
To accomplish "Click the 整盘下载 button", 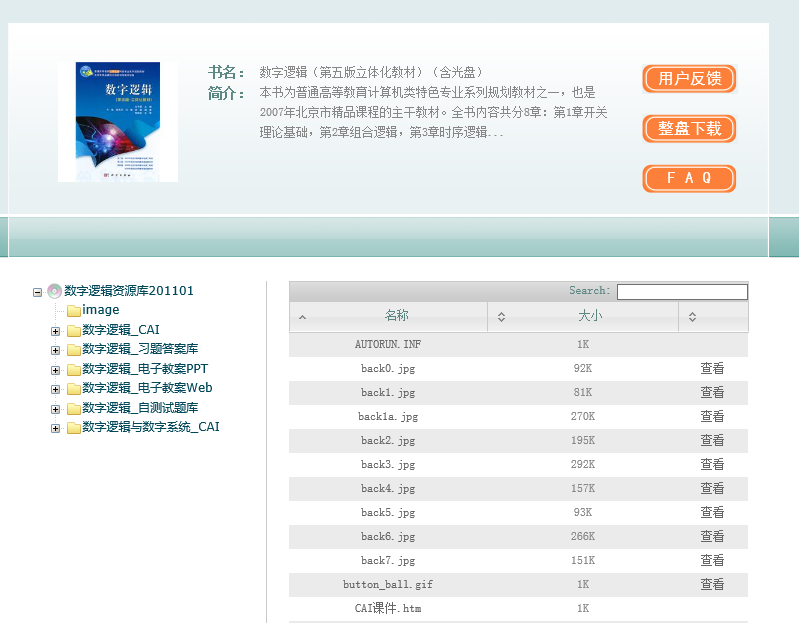I will pos(689,129).
